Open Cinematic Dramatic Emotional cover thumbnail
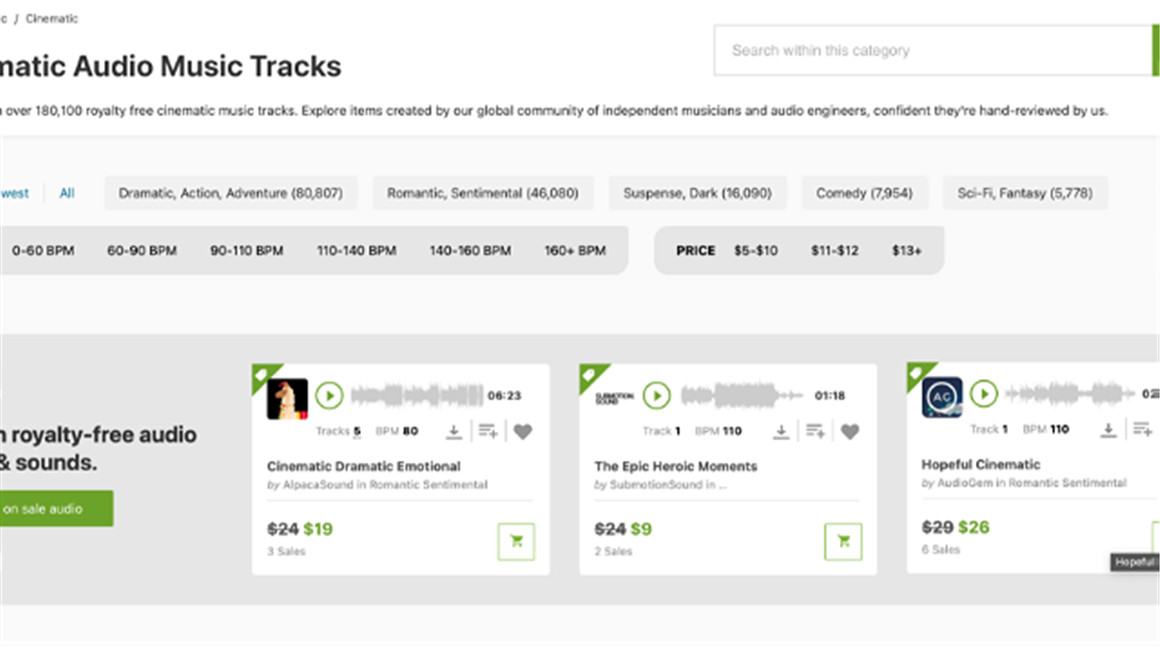Screen dimensions: 1160x652 coord(287,398)
